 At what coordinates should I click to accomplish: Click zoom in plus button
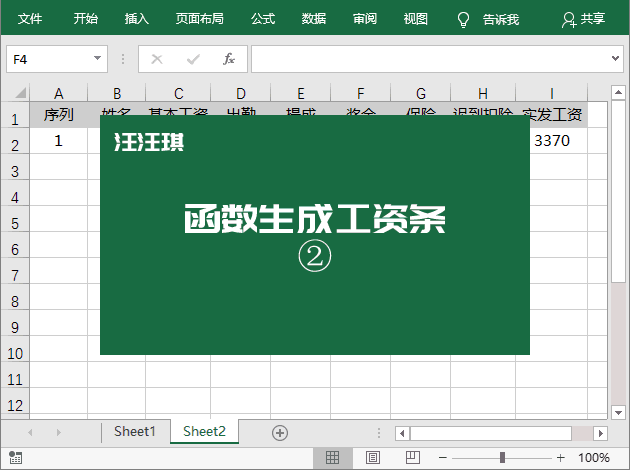560,458
